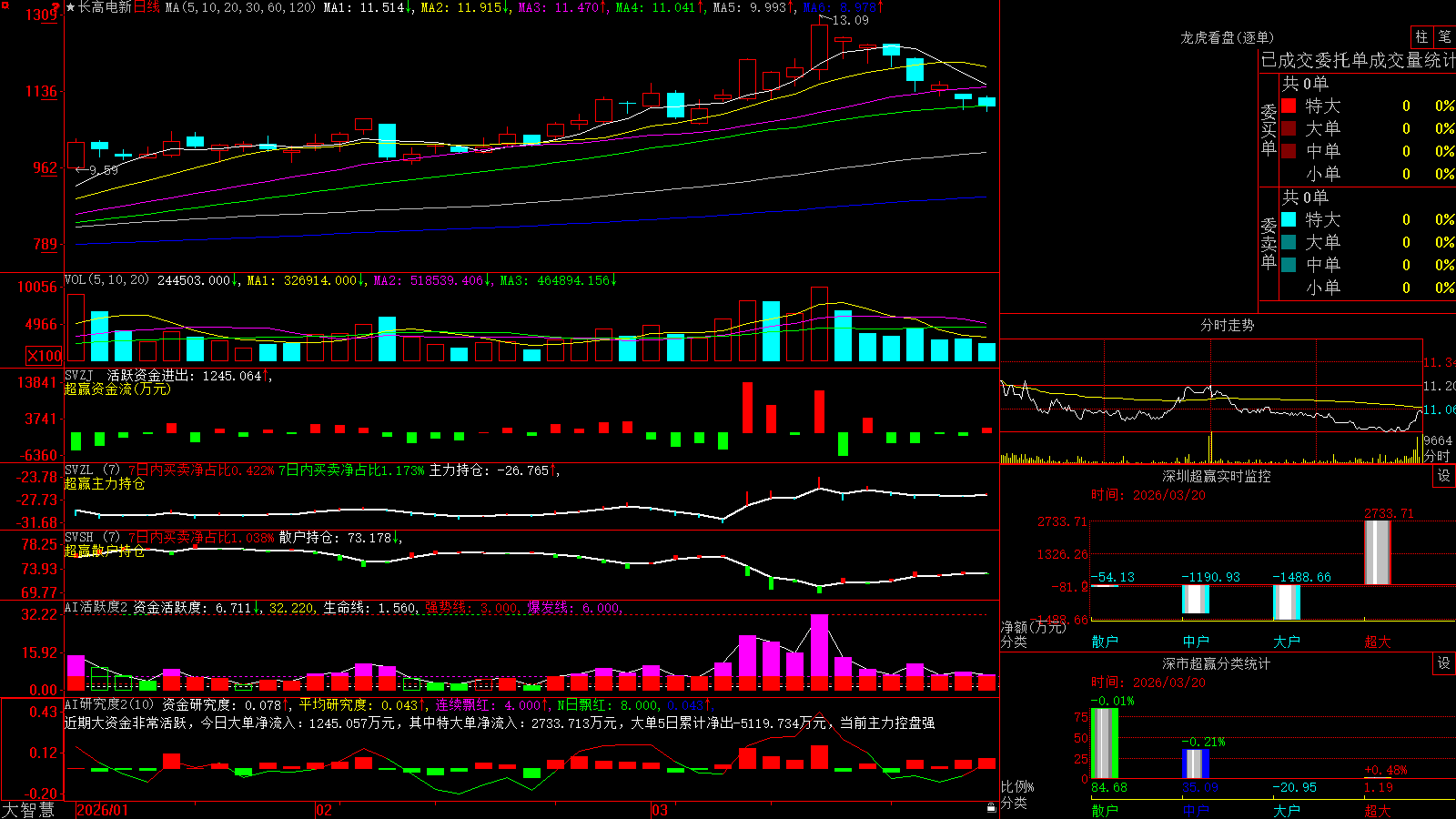The height and width of the screenshot is (819, 1456).
Task: Click the 9.59 low price annotation
Action: (104, 170)
